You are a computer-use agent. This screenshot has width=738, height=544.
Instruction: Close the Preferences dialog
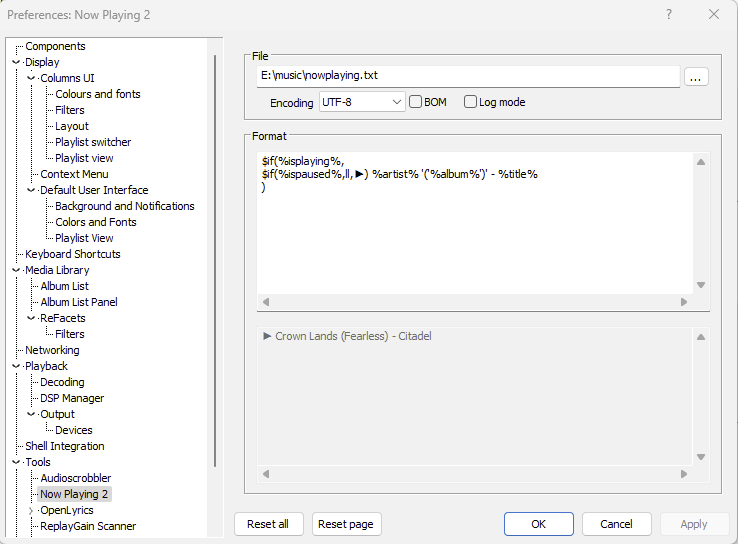coord(714,15)
